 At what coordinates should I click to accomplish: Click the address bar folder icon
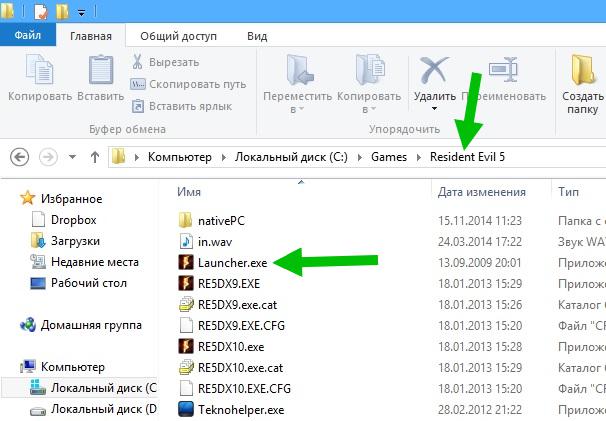(118, 157)
